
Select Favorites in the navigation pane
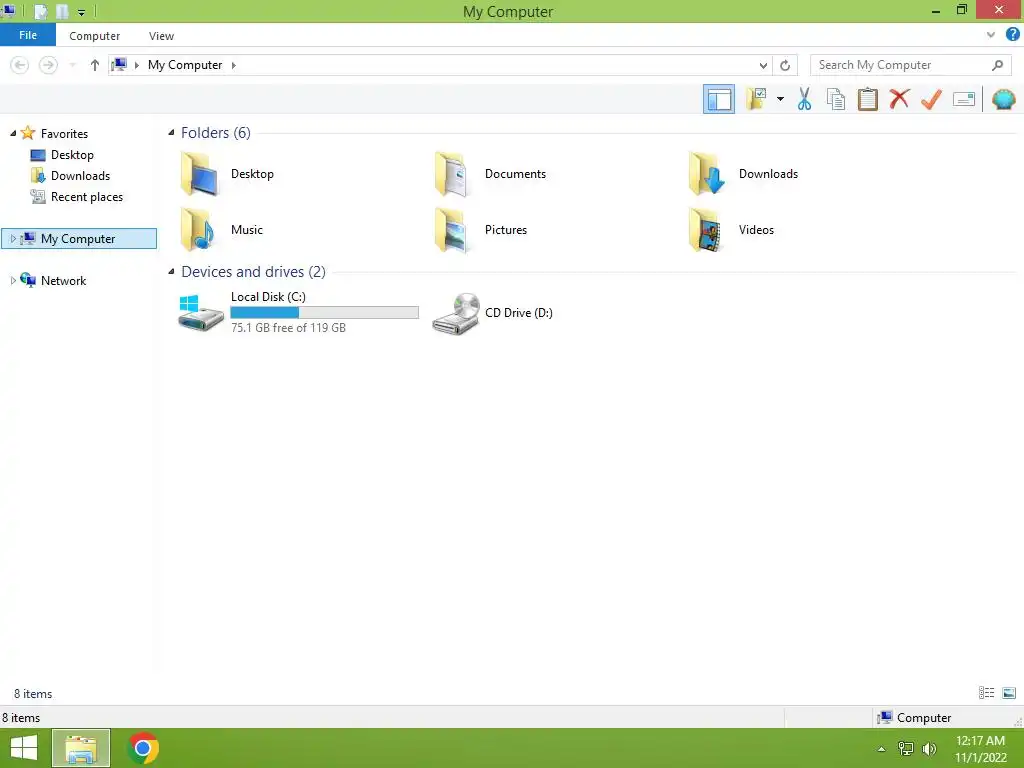pos(64,133)
